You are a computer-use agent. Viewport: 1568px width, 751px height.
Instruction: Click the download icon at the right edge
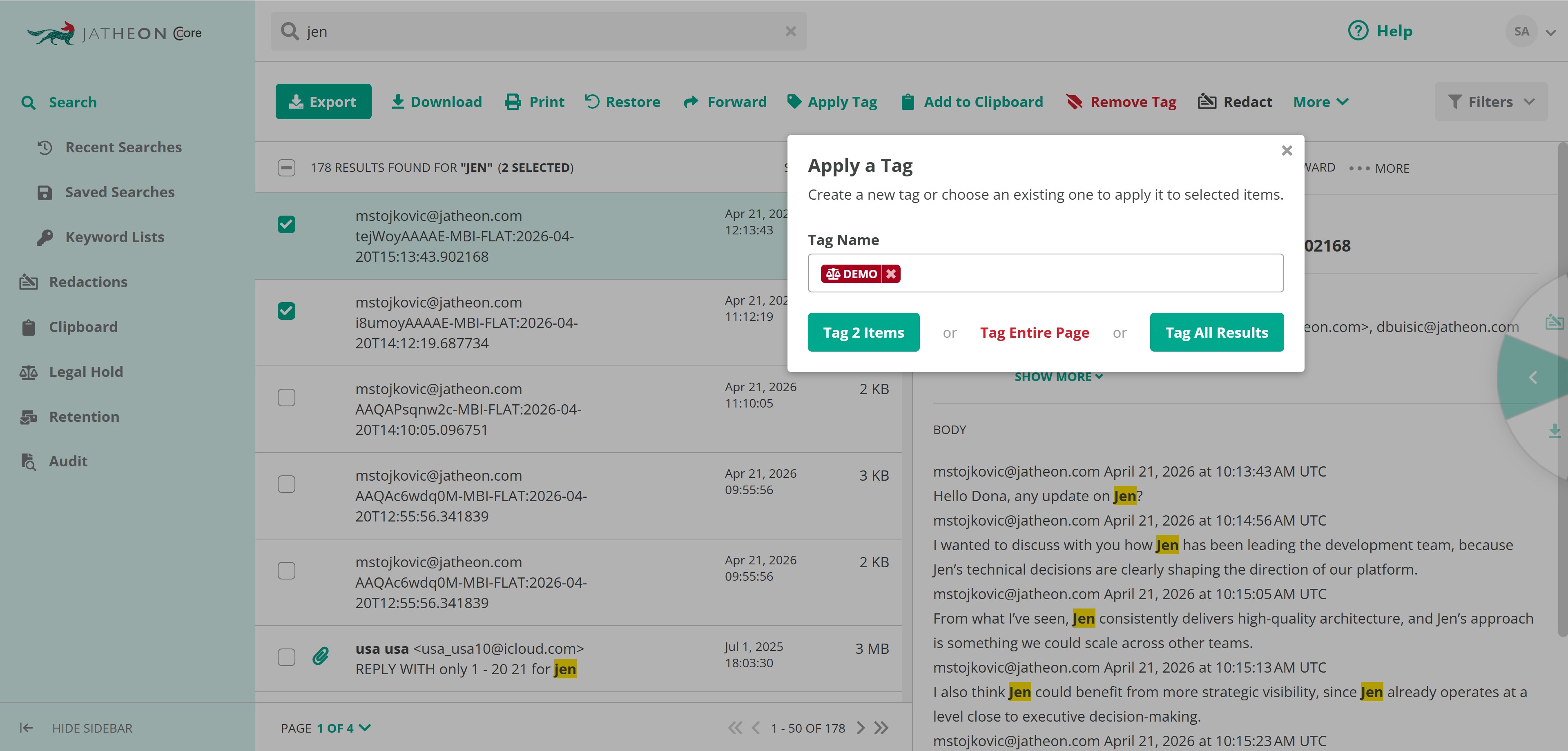tap(1555, 431)
